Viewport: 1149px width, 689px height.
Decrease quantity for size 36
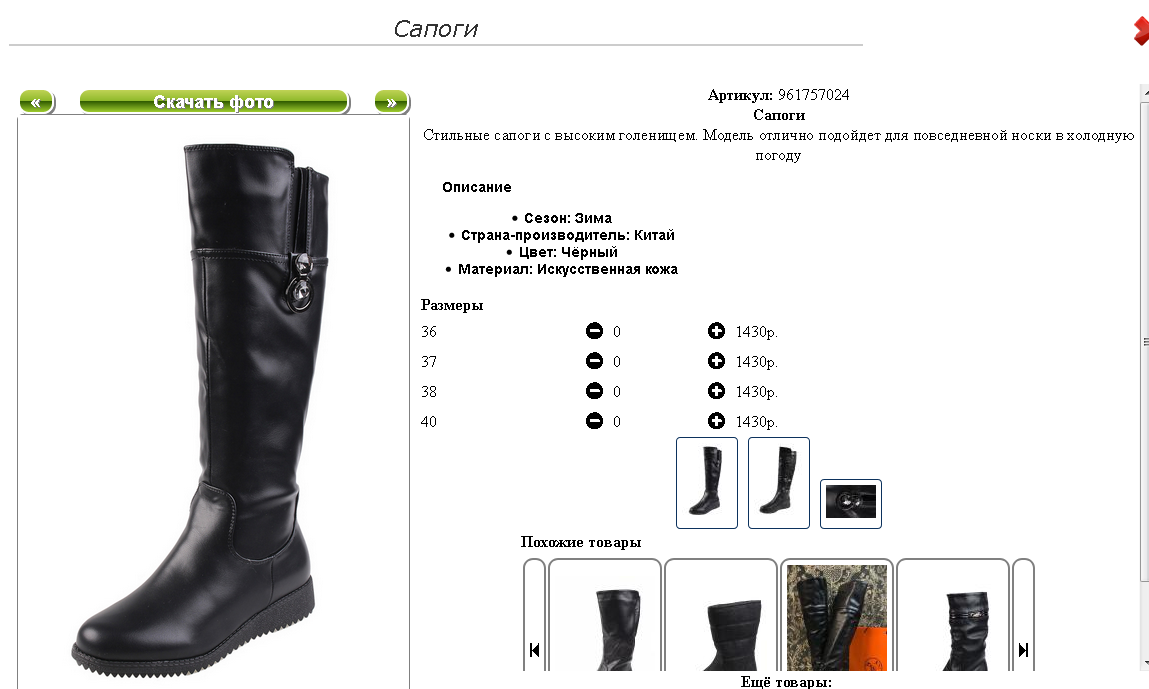594,331
